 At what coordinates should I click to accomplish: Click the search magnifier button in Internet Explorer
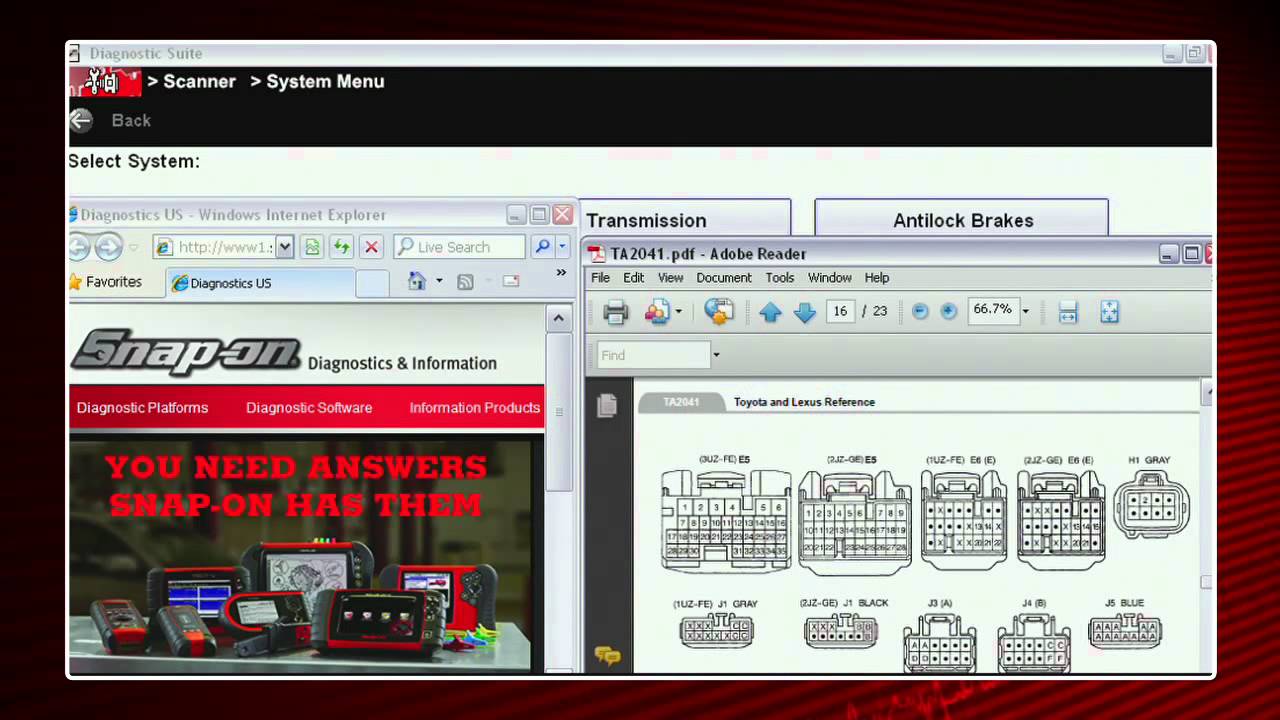click(542, 247)
